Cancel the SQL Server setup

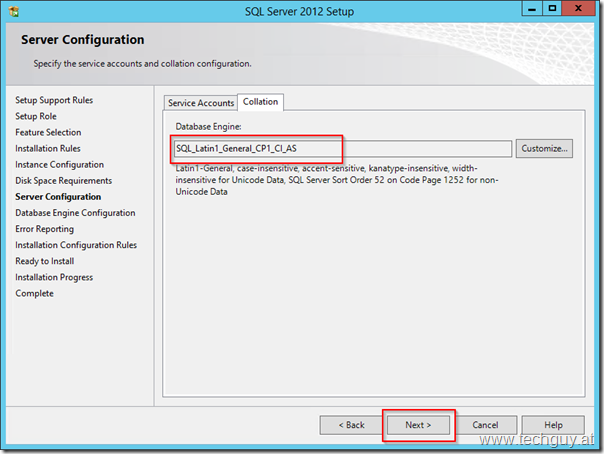(x=485, y=425)
